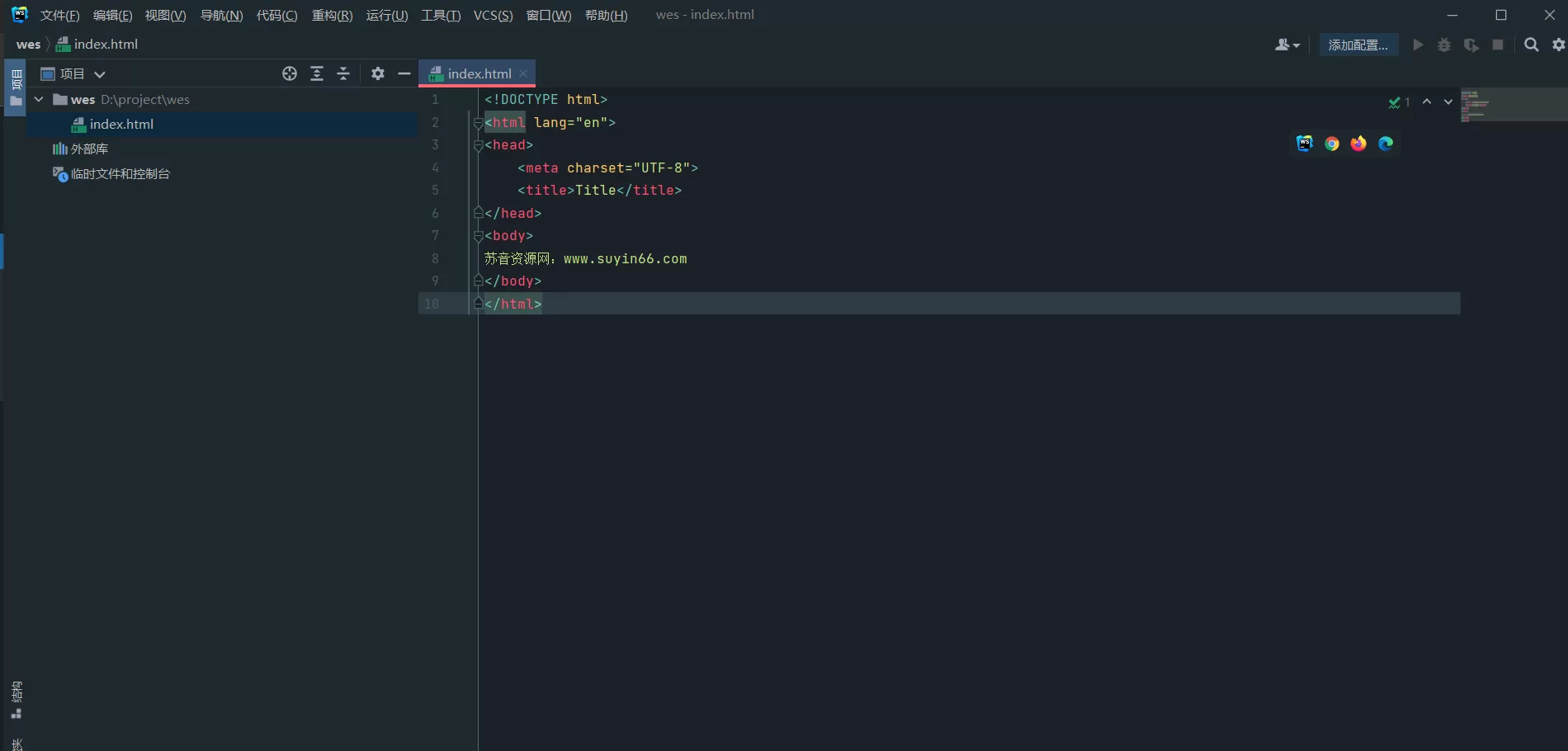Jump to next problem with down arrow
Screen dimensions: 1568x751
pos(1448,102)
